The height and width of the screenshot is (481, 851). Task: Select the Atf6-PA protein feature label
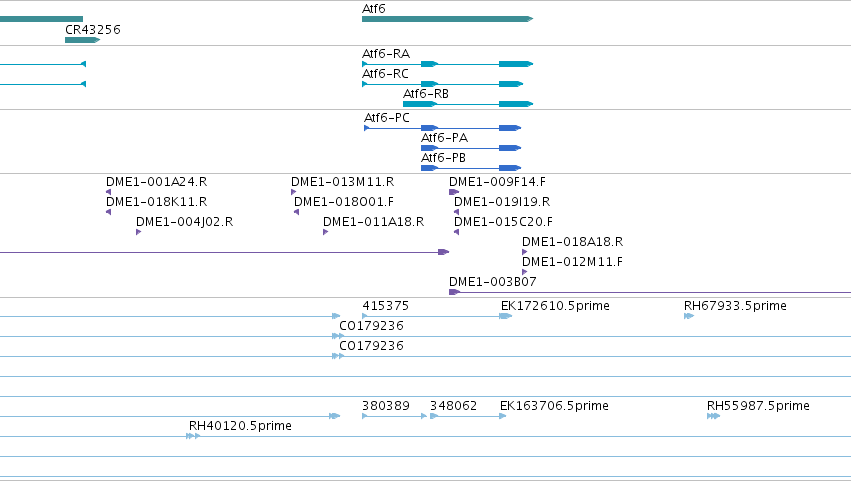(444, 138)
